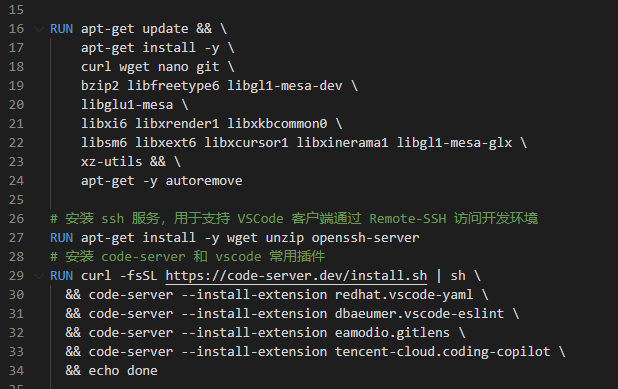Click the RUN keyword on line 27

click(61, 238)
